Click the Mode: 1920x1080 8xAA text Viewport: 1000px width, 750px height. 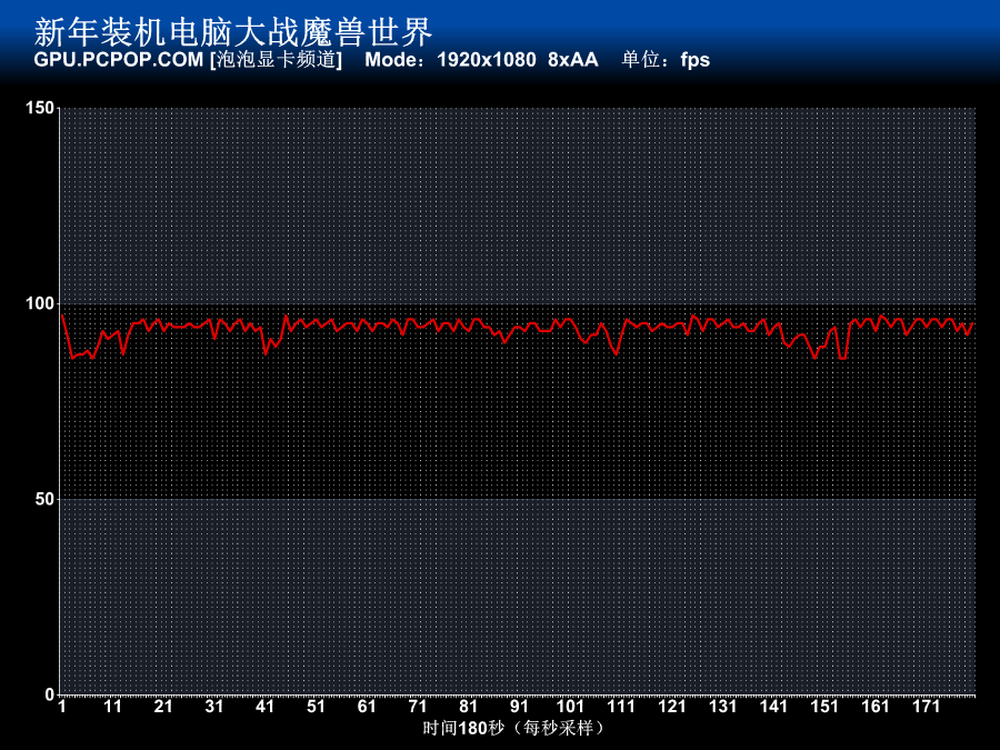pyautogui.click(x=482, y=60)
